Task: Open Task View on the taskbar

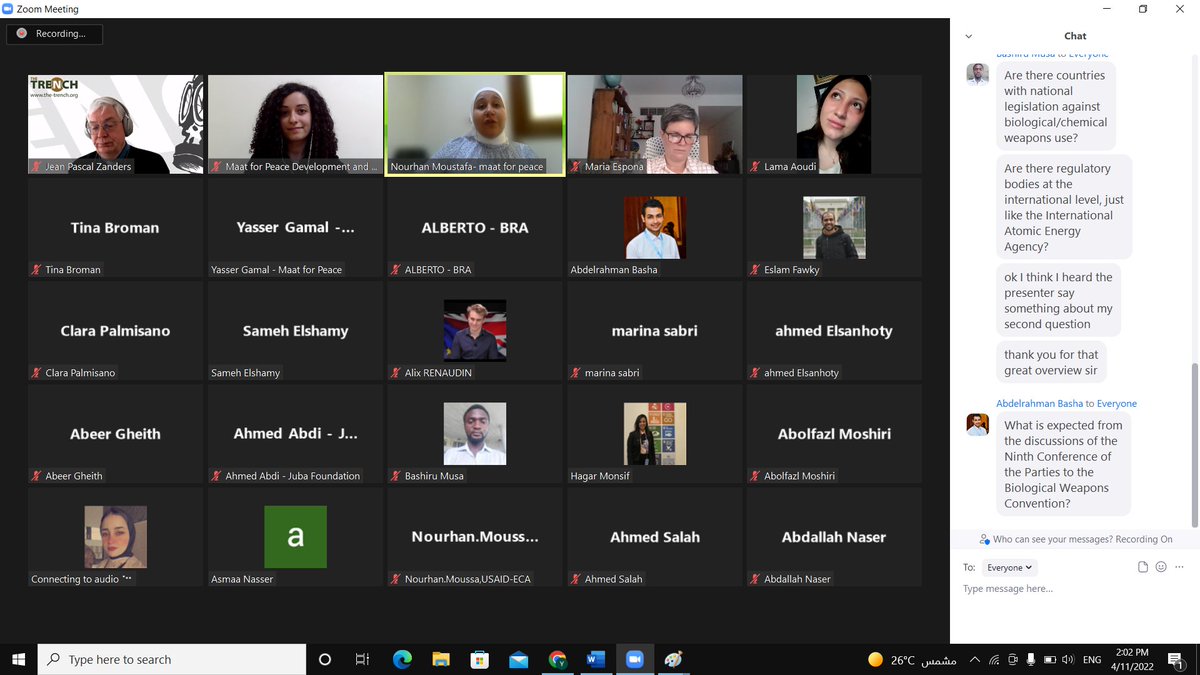Action: coord(363,659)
